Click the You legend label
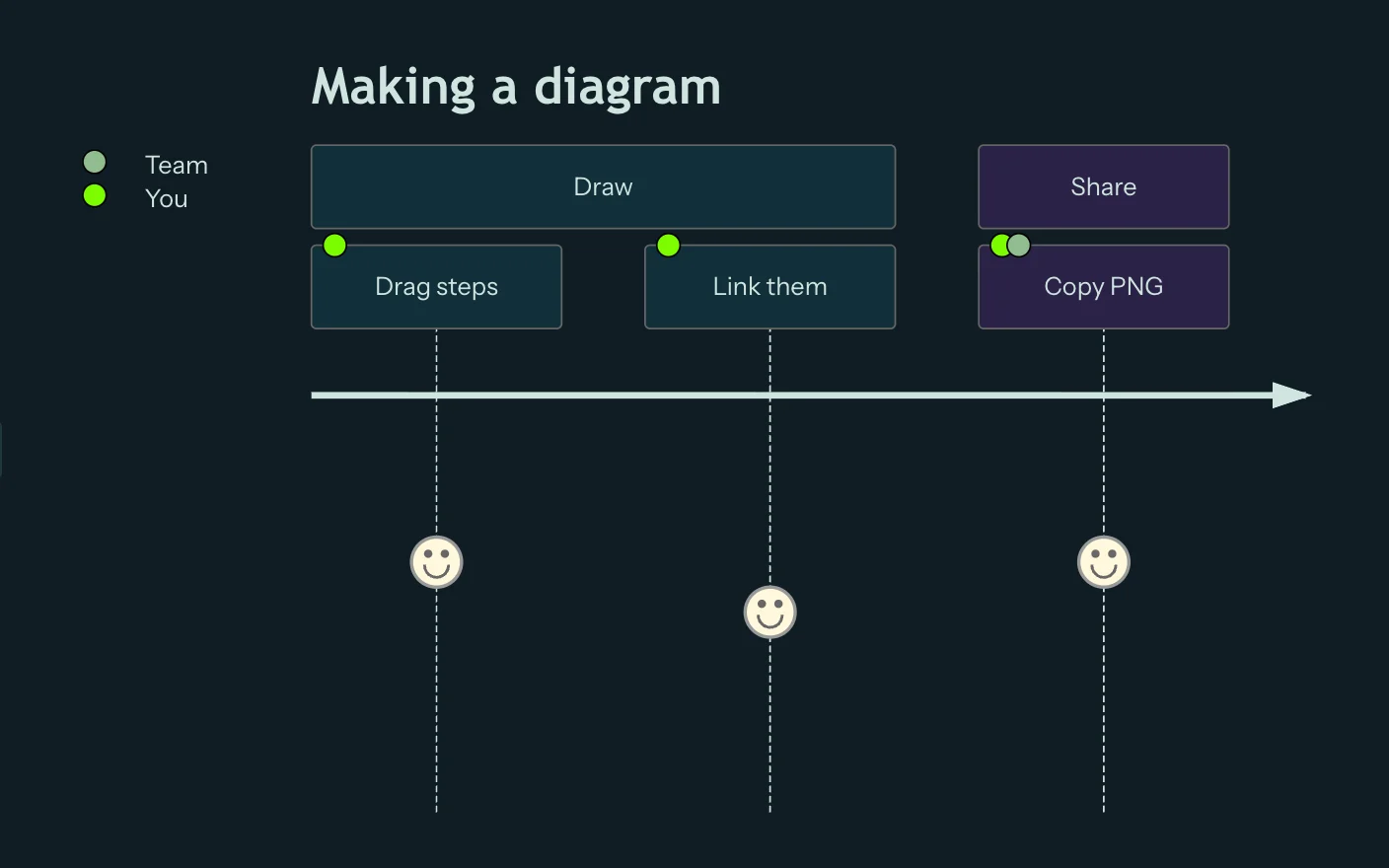This screenshot has height=868, width=1389. (166, 198)
